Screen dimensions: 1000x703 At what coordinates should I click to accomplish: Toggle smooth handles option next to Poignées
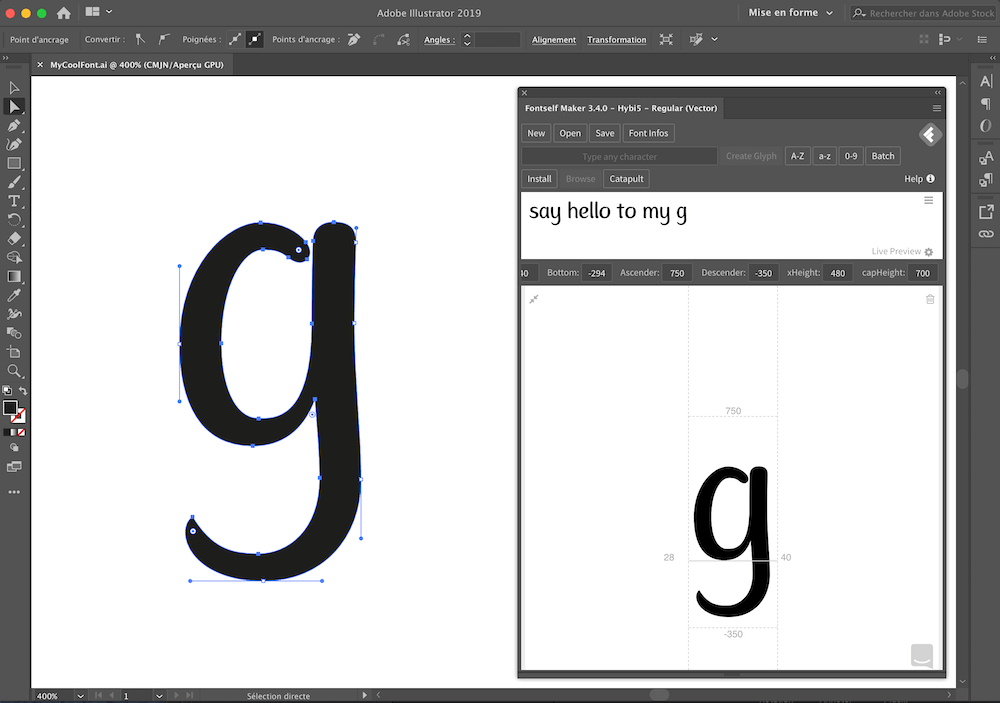[252, 39]
